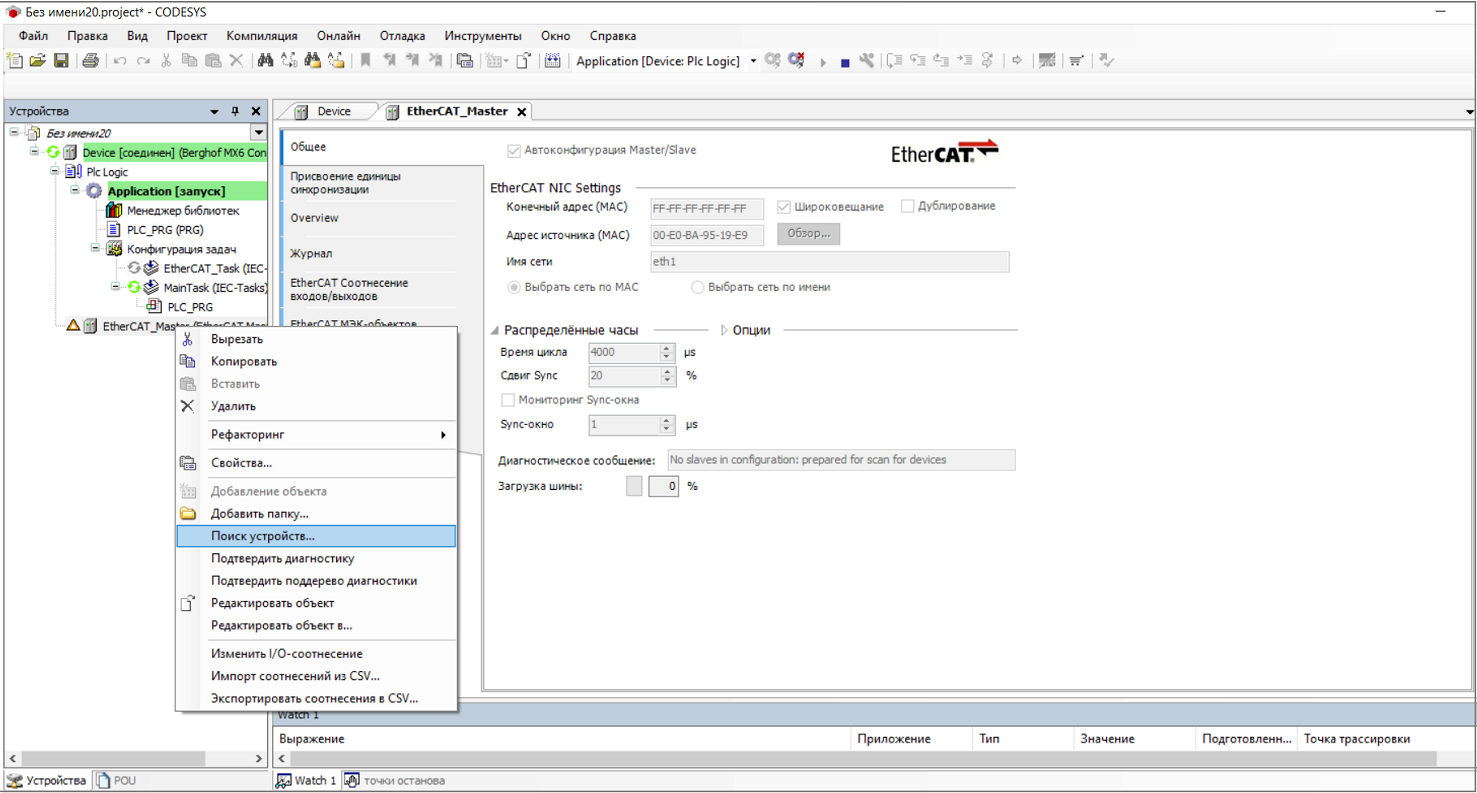Click the Login gear icon in toolbar

[x=772, y=61]
